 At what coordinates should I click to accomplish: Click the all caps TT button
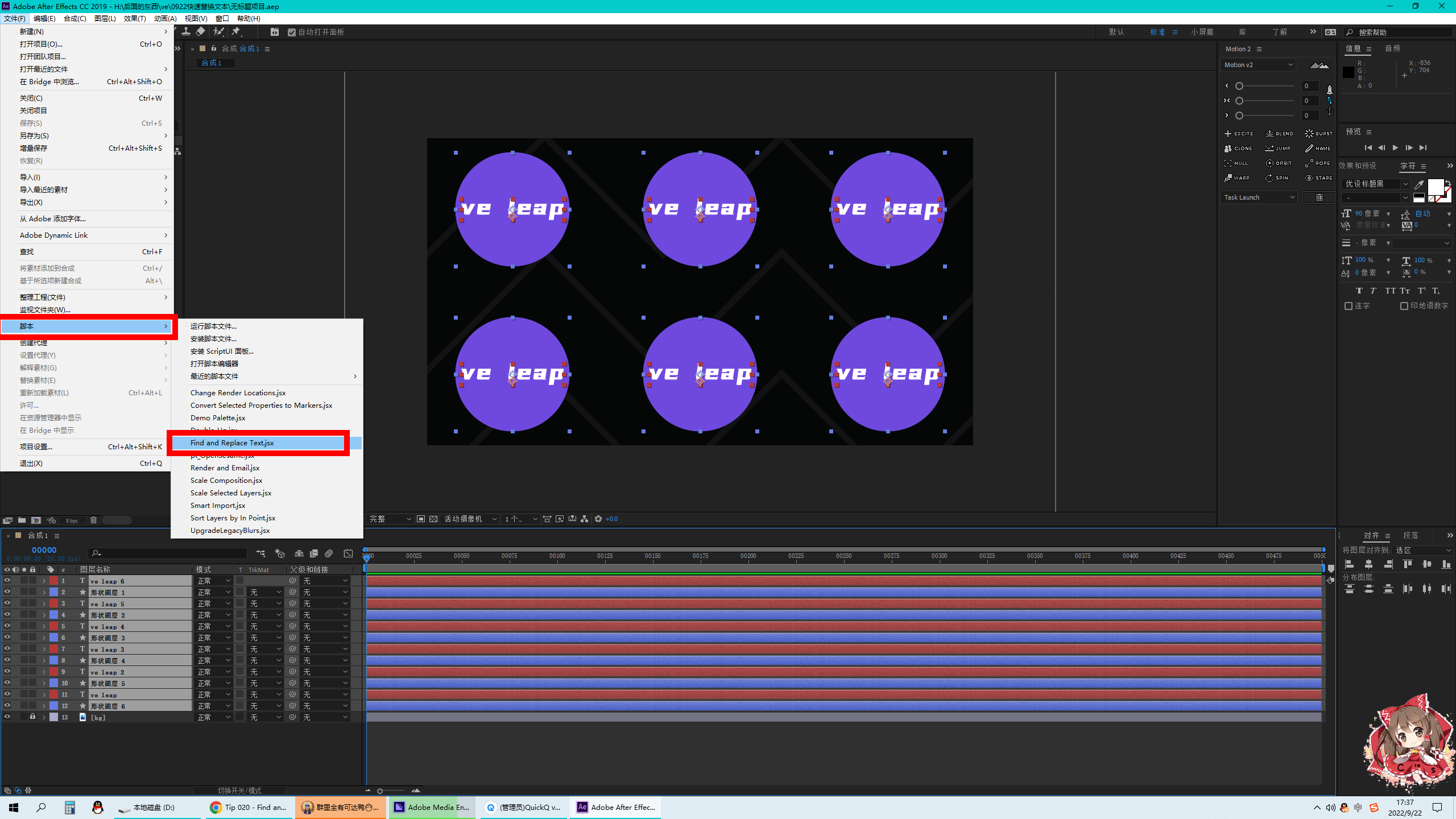(x=1390, y=291)
